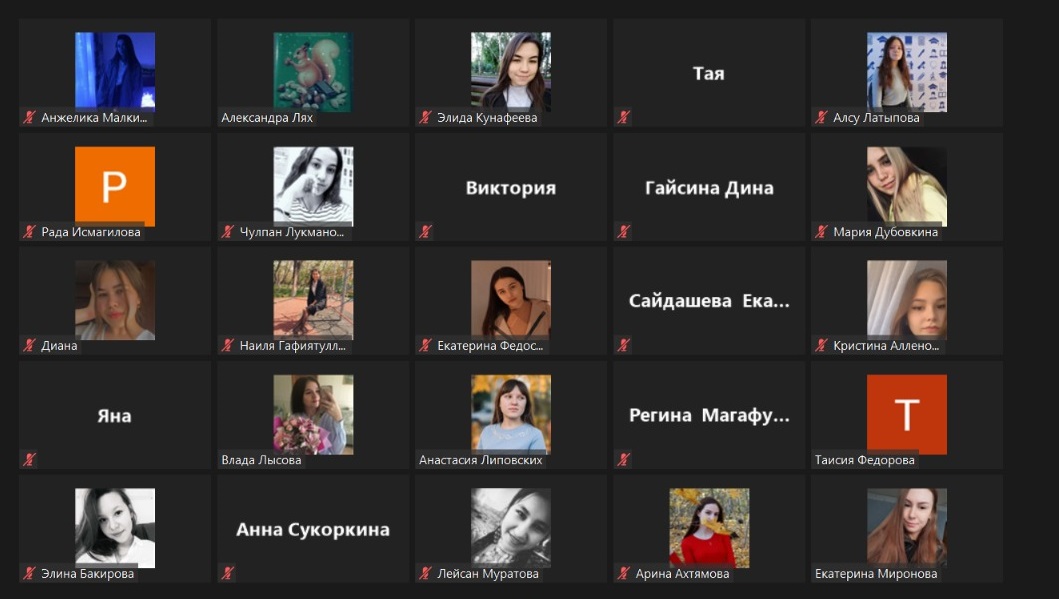Click muted mic icon on Регина Магафу… tile
Viewport: 1059px width, 599px height.
tap(623, 460)
